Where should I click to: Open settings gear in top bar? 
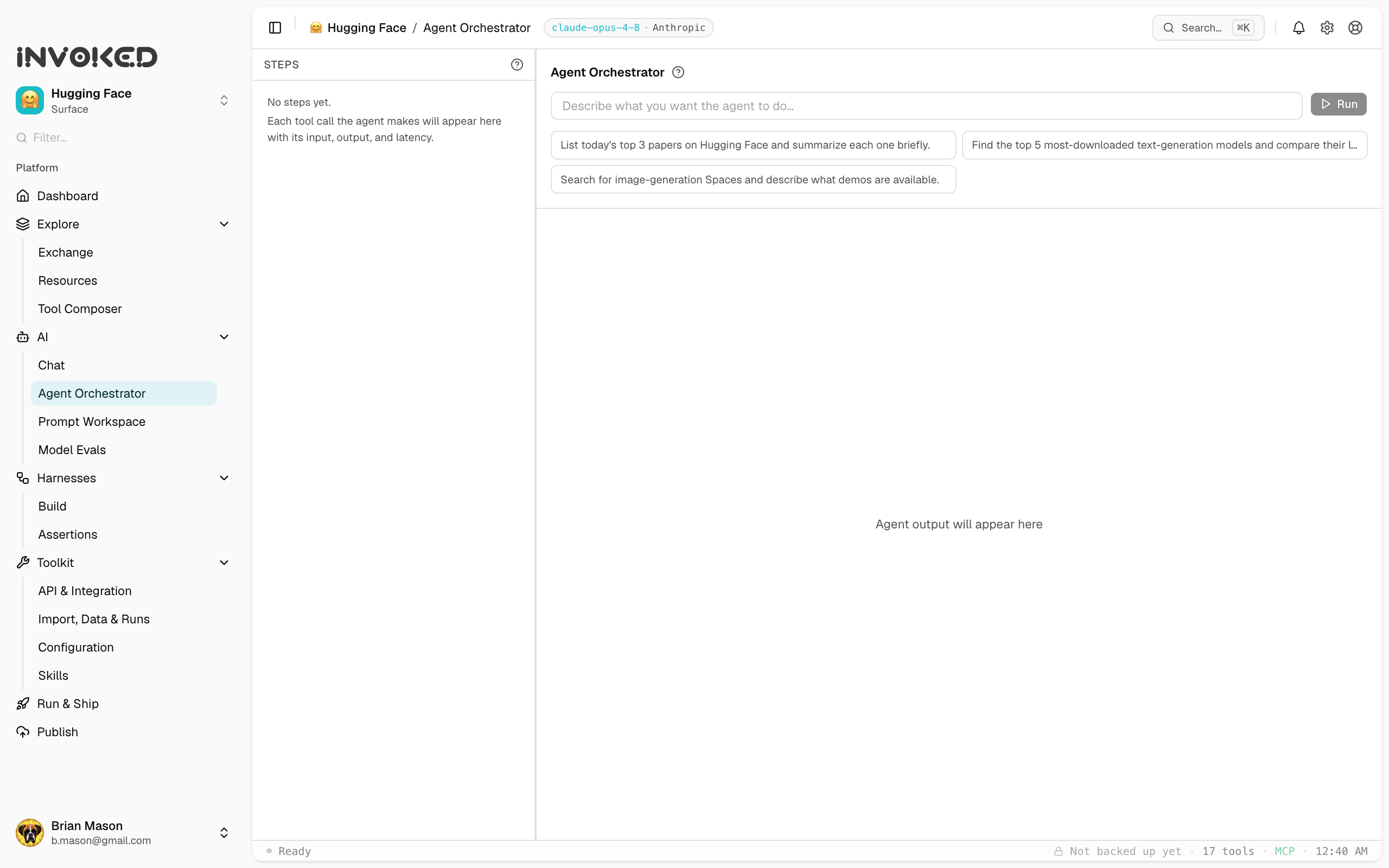[x=1327, y=28]
